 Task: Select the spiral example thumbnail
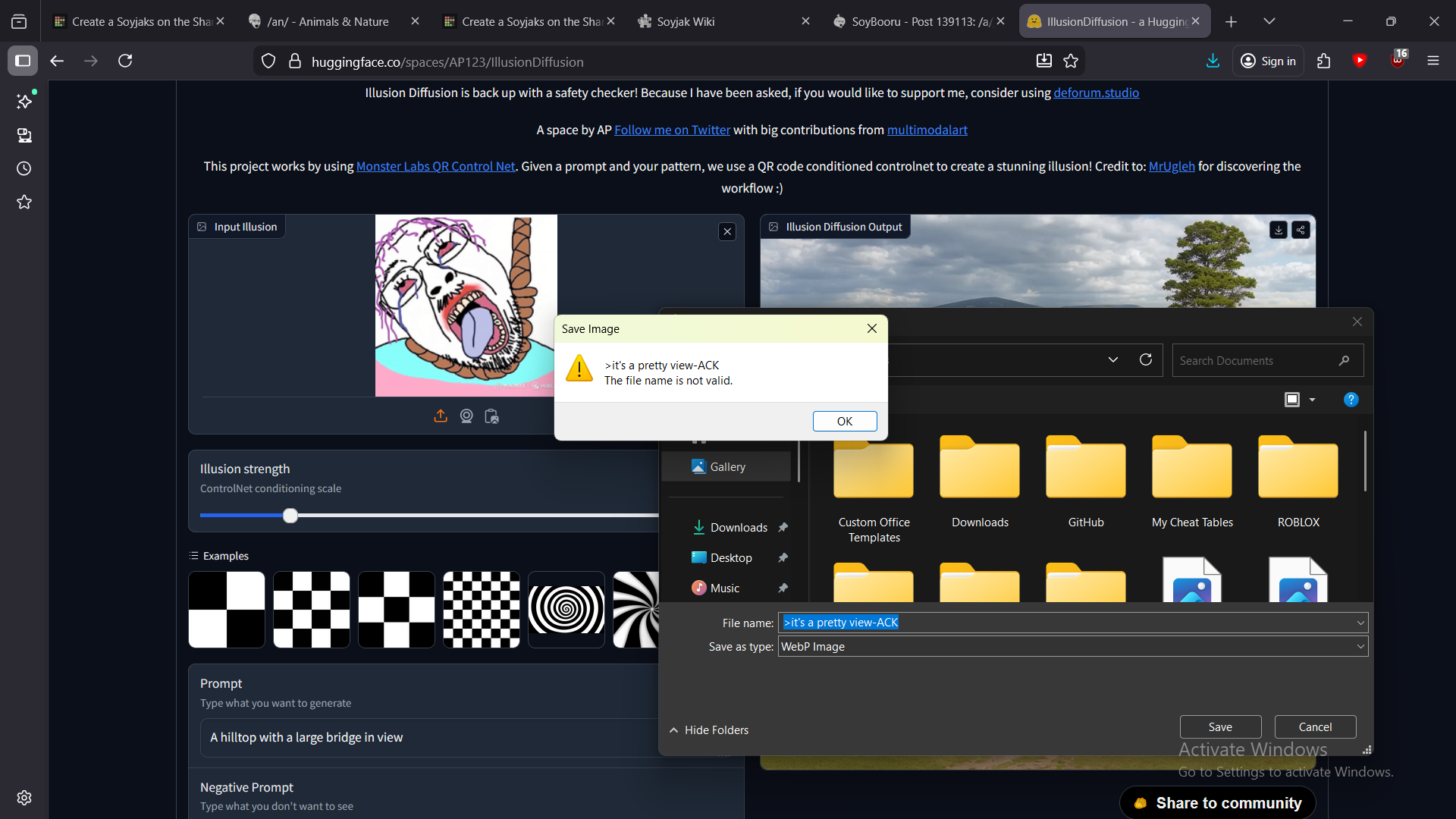point(566,609)
